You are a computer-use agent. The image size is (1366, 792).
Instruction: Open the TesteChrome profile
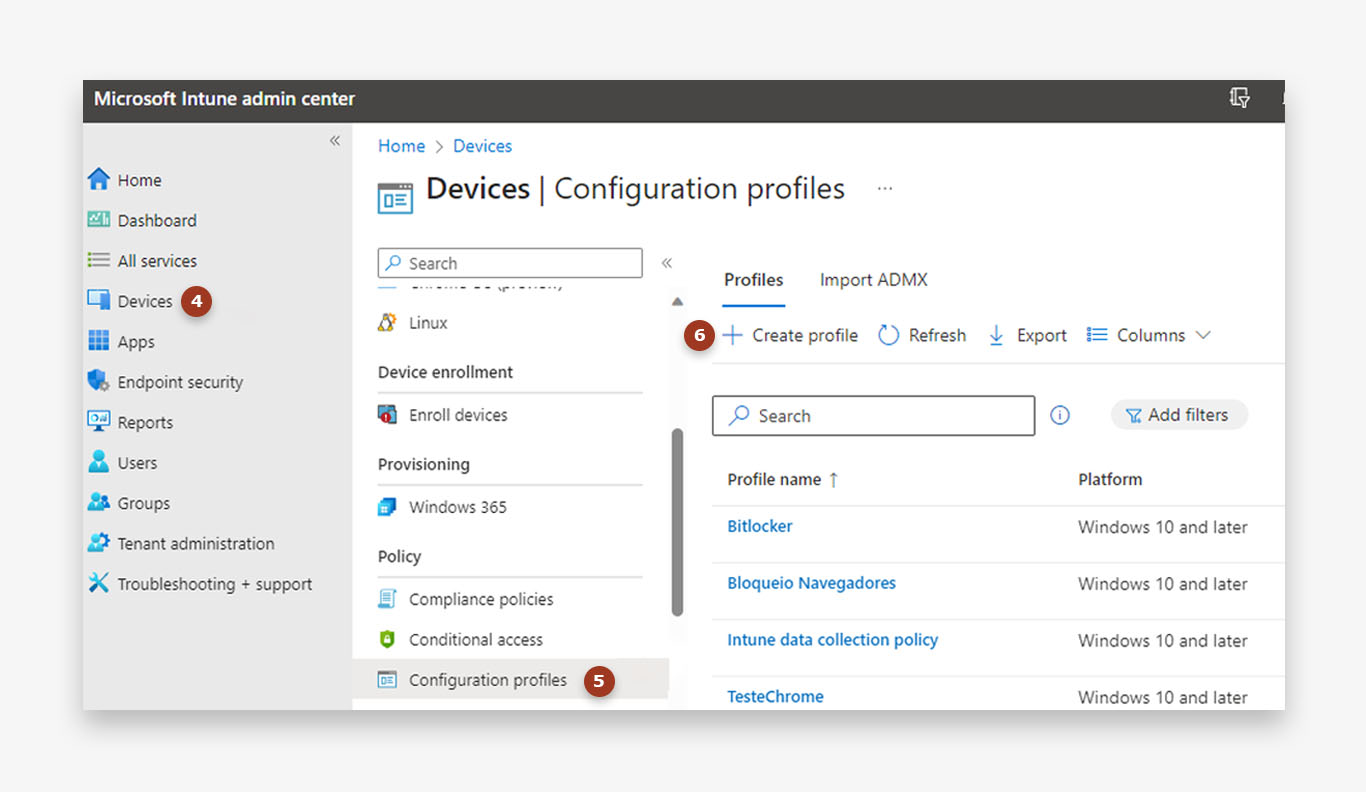775,697
